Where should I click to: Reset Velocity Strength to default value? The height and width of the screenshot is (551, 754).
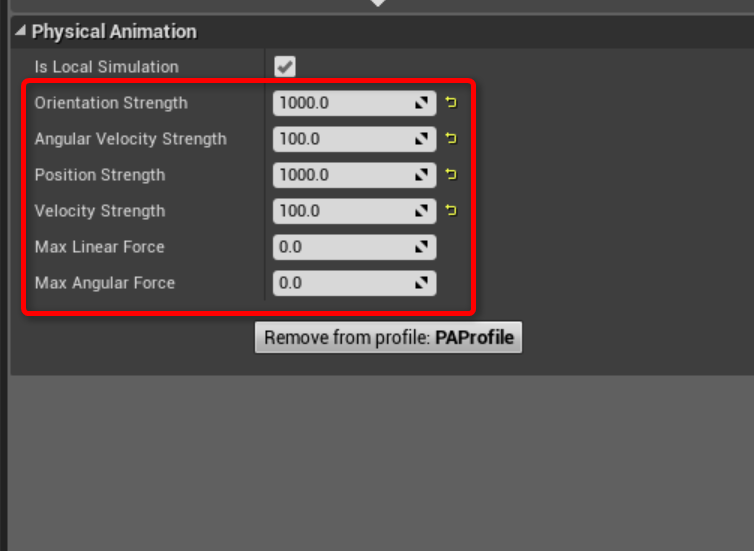tap(451, 211)
